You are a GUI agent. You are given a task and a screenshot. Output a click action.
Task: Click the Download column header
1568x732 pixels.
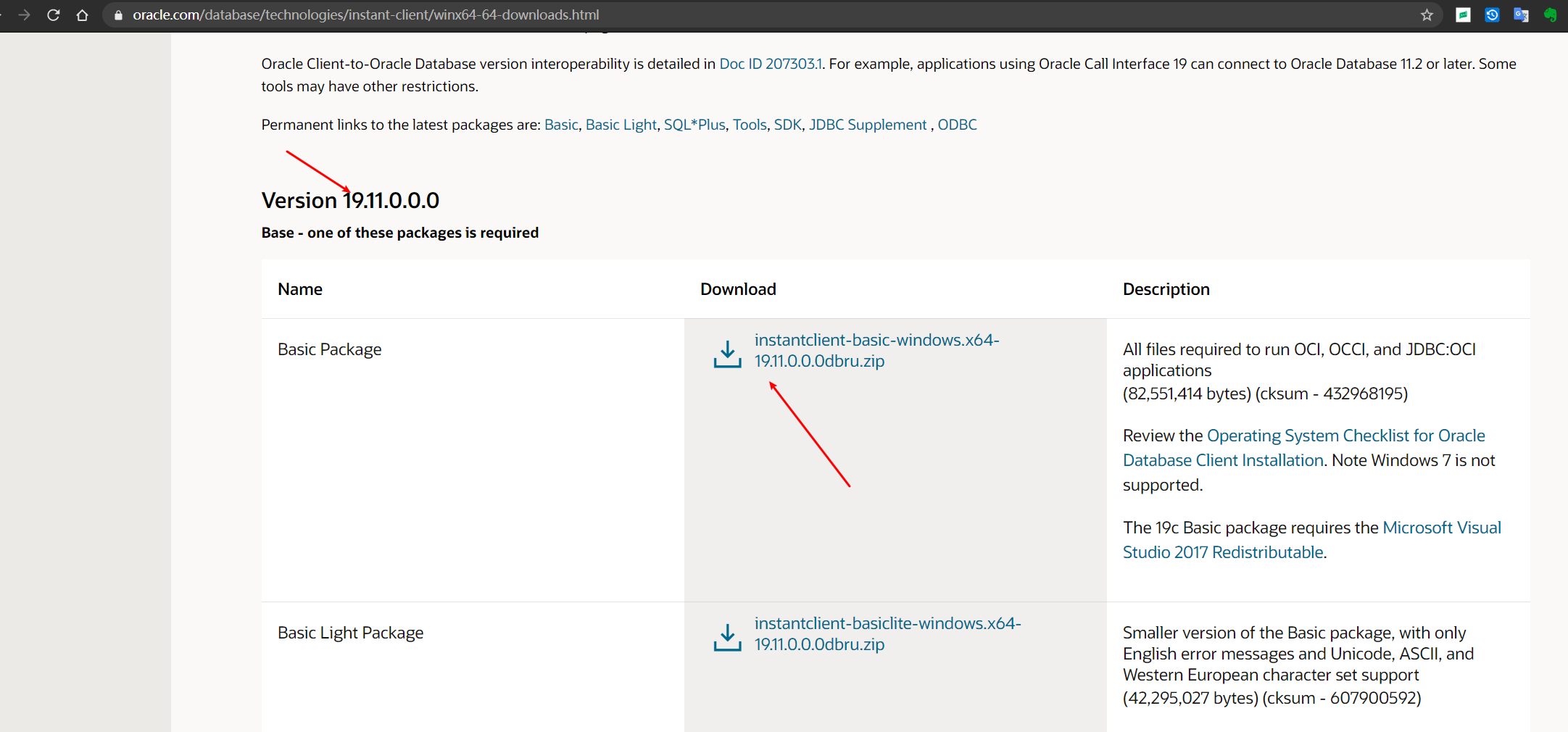pyautogui.click(x=738, y=289)
